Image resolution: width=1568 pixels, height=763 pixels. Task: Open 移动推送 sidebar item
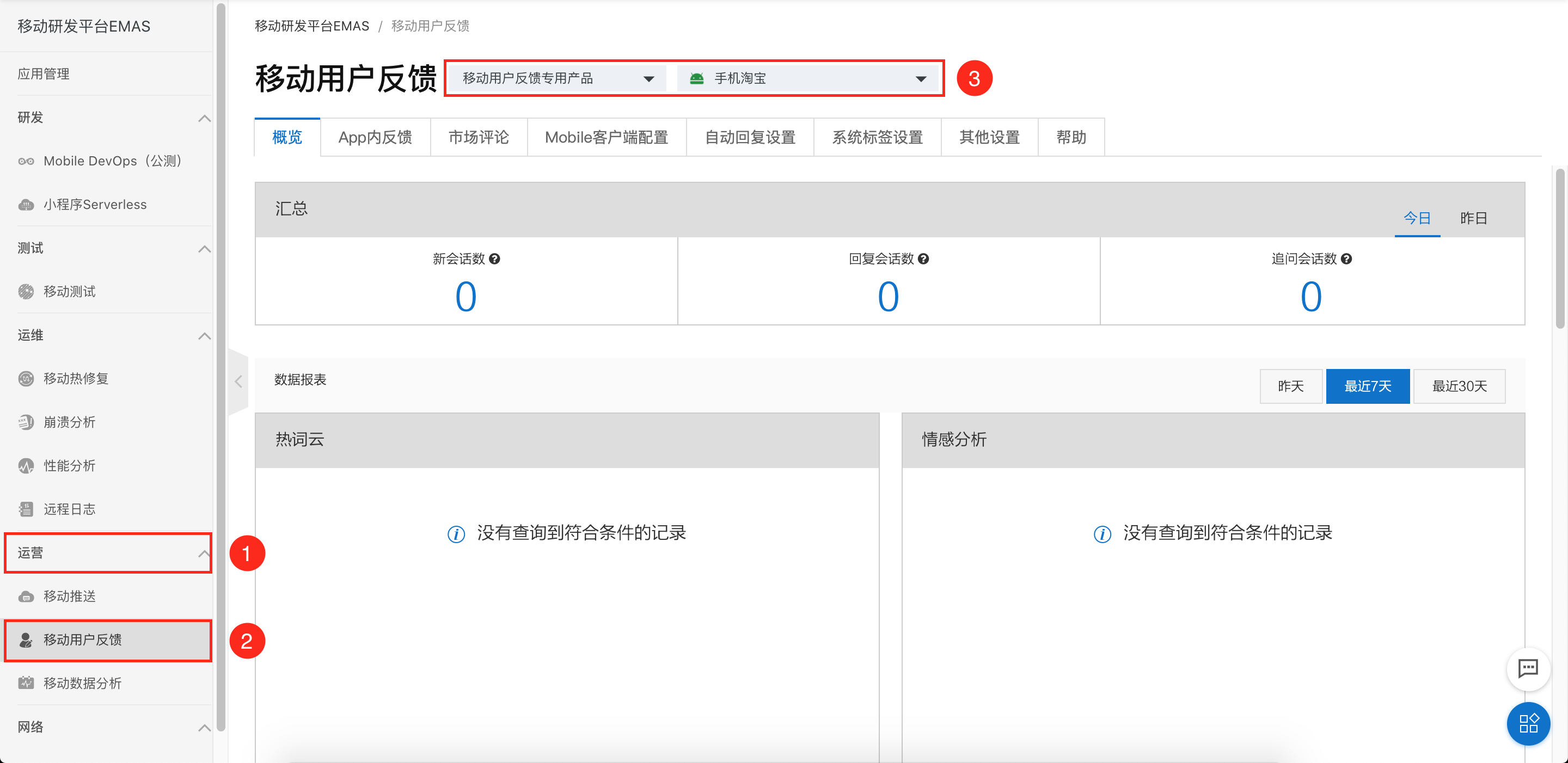[x=106, y=597]
